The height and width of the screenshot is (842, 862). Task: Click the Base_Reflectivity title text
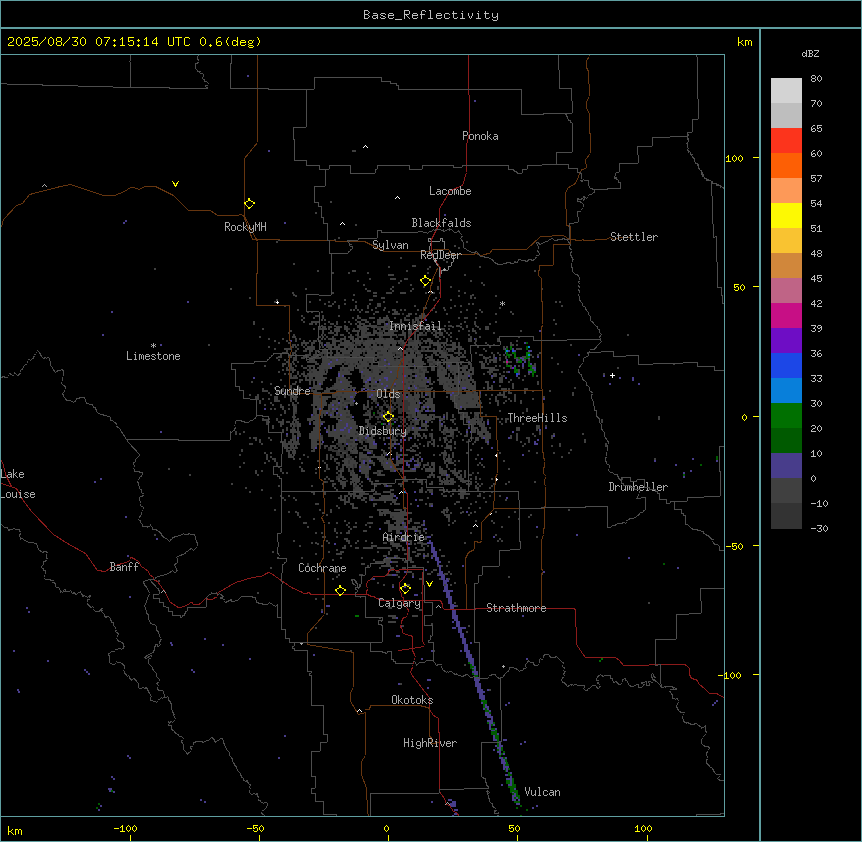pyautogui.click(x=431, y=15)
